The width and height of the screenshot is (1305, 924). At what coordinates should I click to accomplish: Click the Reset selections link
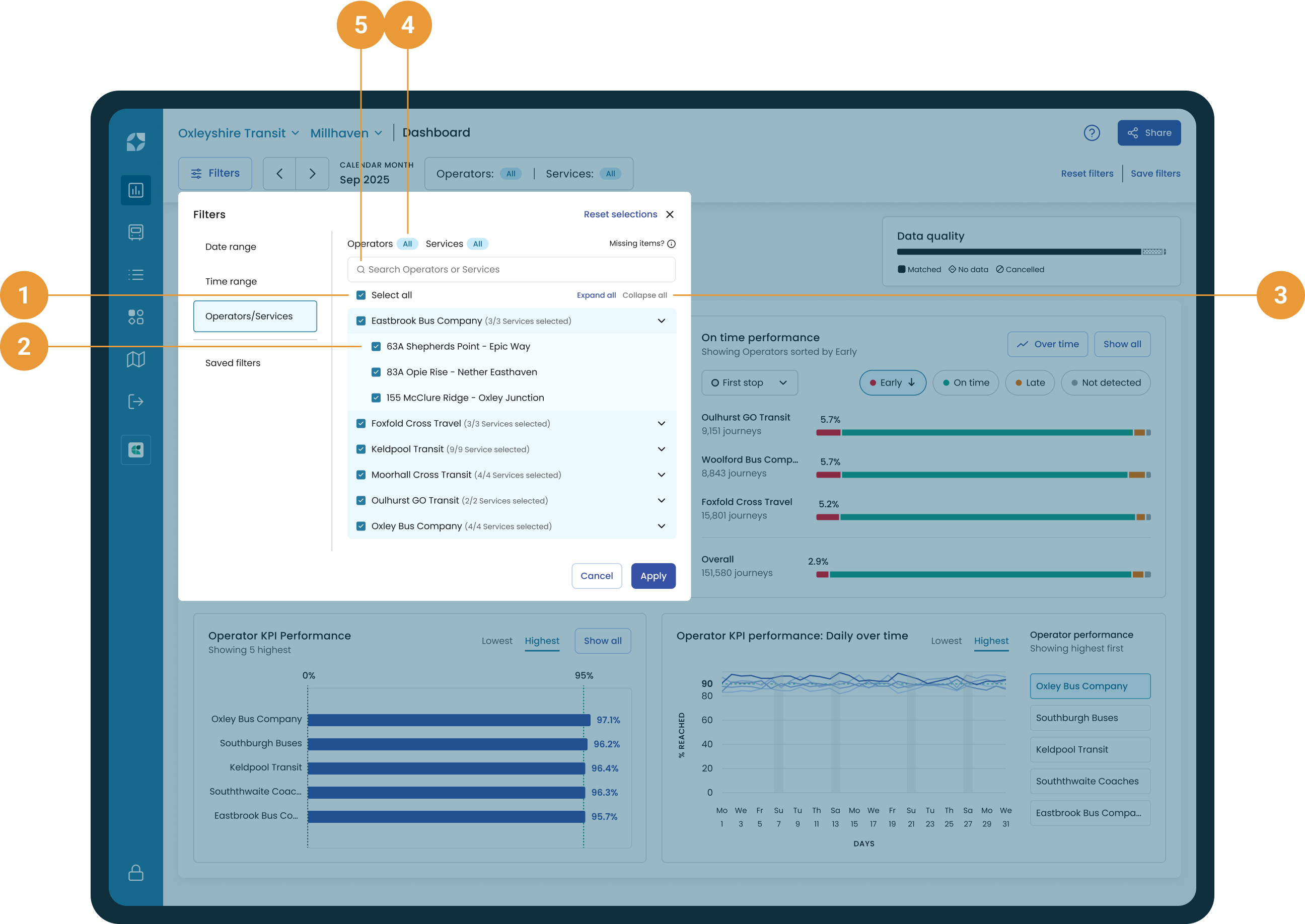pyautogui.click(x=620, y=214)
